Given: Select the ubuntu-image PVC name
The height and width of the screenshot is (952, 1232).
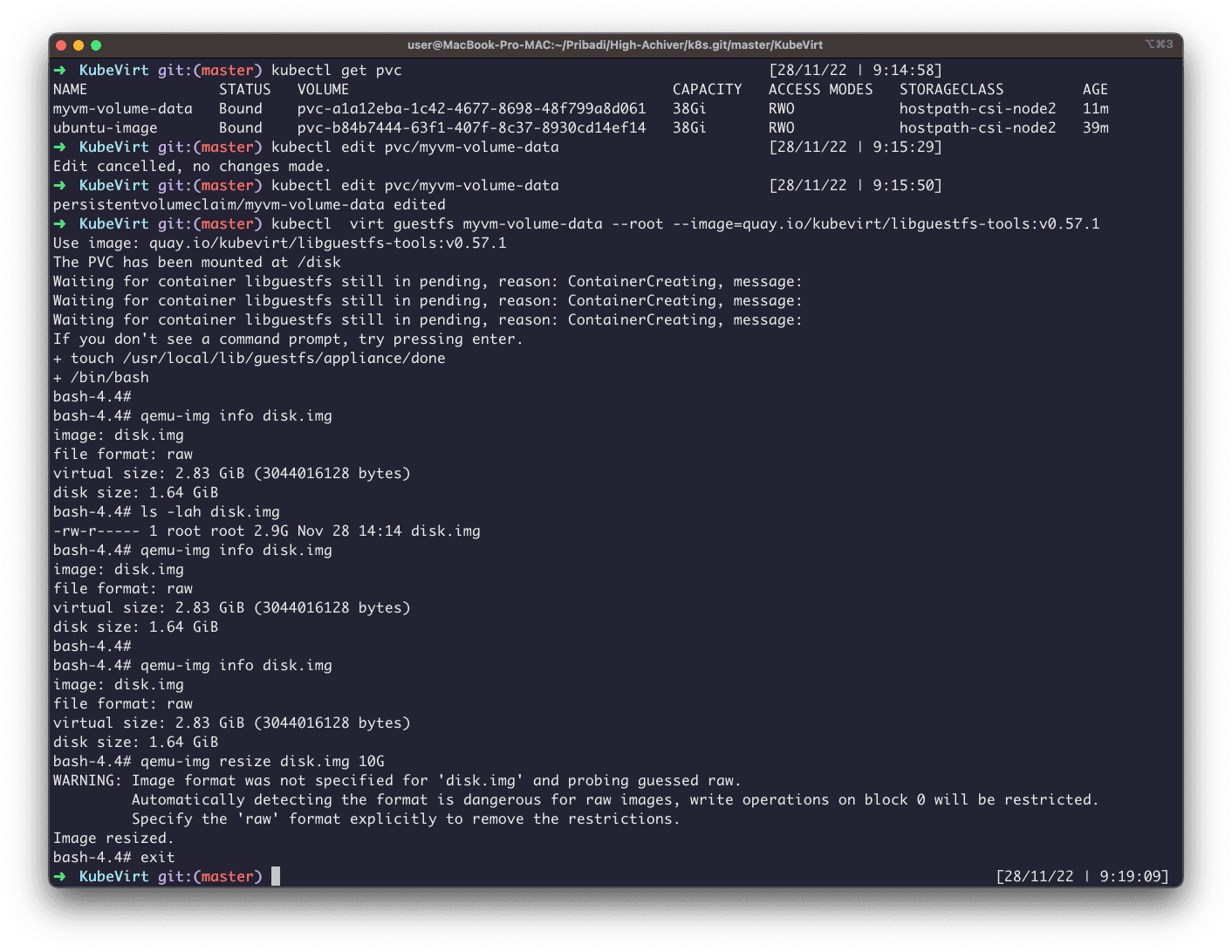Looking at the screenshot, I should click(x=106, y=128).
